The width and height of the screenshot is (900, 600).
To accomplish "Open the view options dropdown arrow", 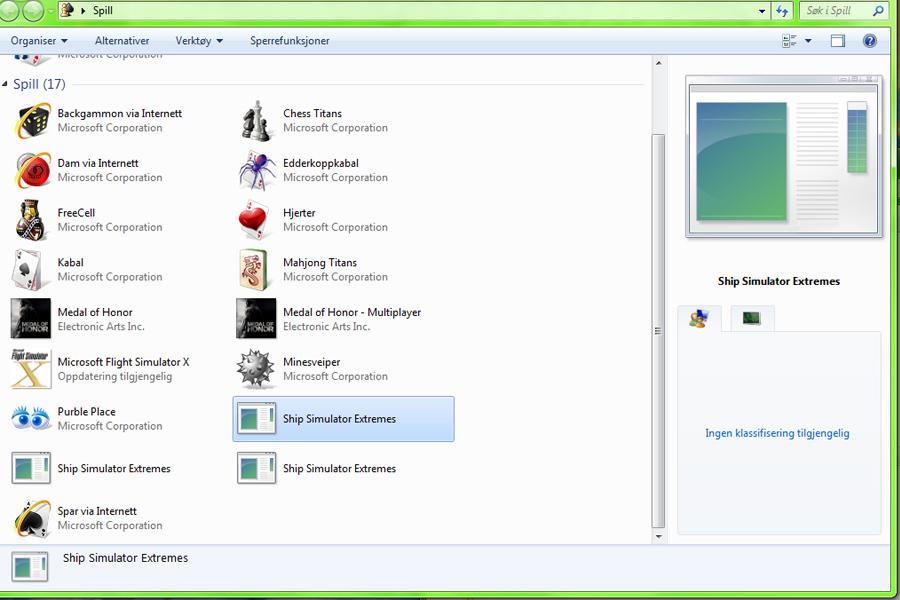I will click(x=808, y=41).
